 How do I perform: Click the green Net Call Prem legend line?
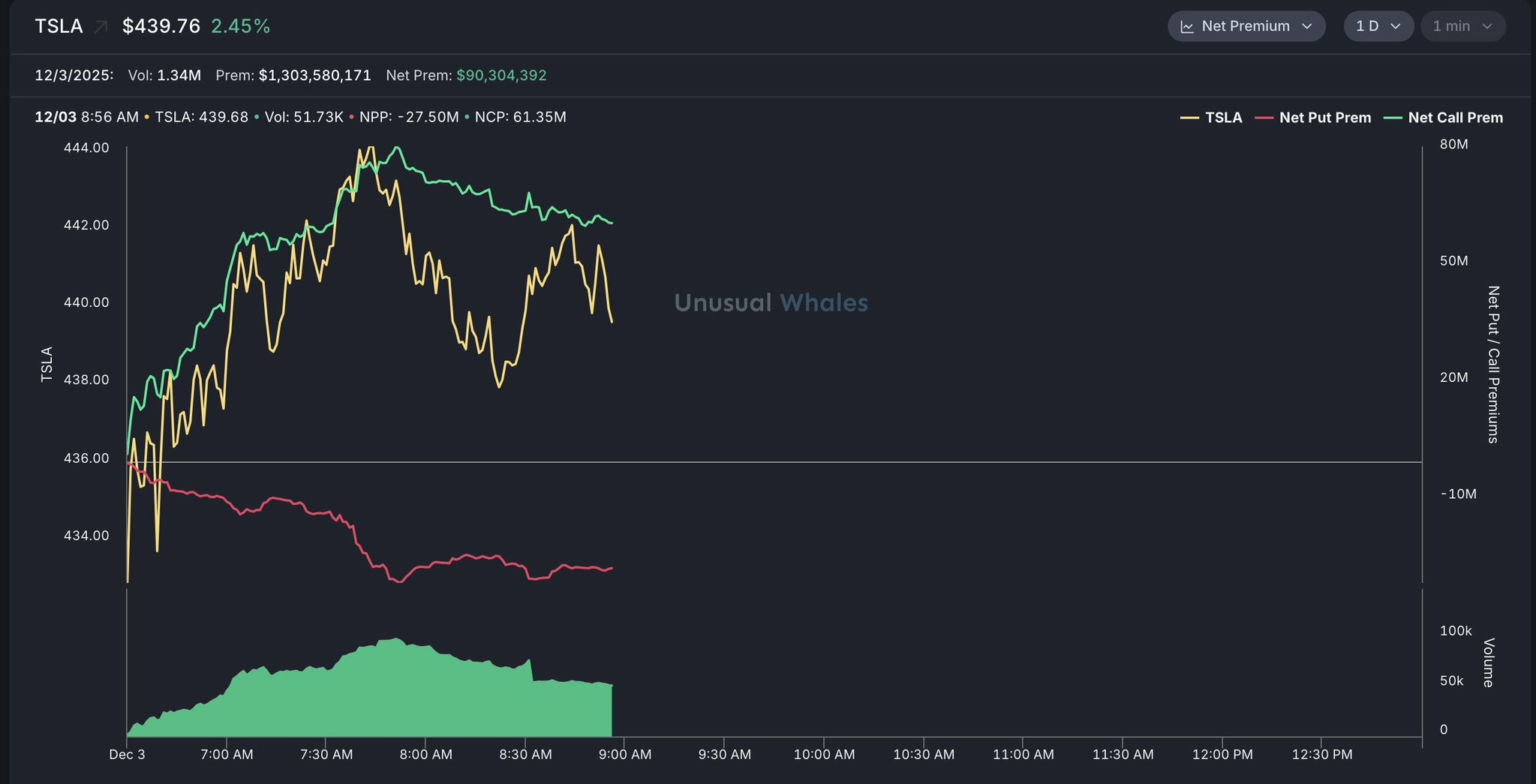tap(1392, 118)
